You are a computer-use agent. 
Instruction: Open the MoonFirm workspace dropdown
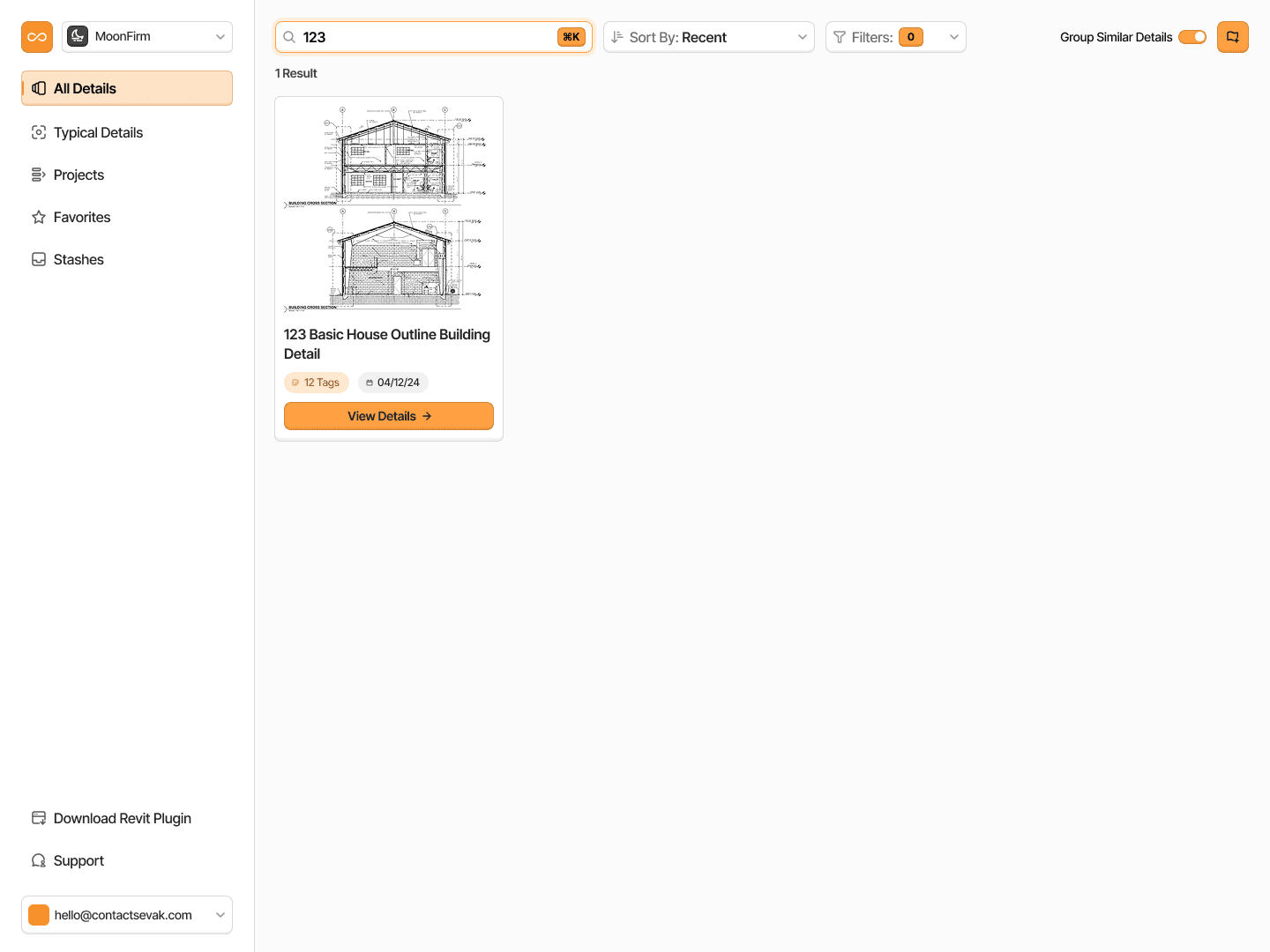[x=147, y=37]
